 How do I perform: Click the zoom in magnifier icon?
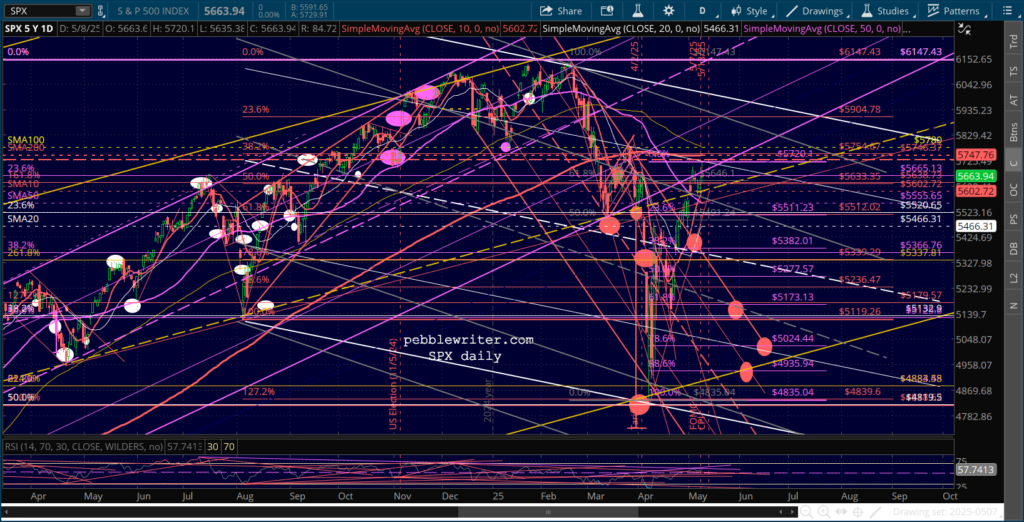point(824,512)
